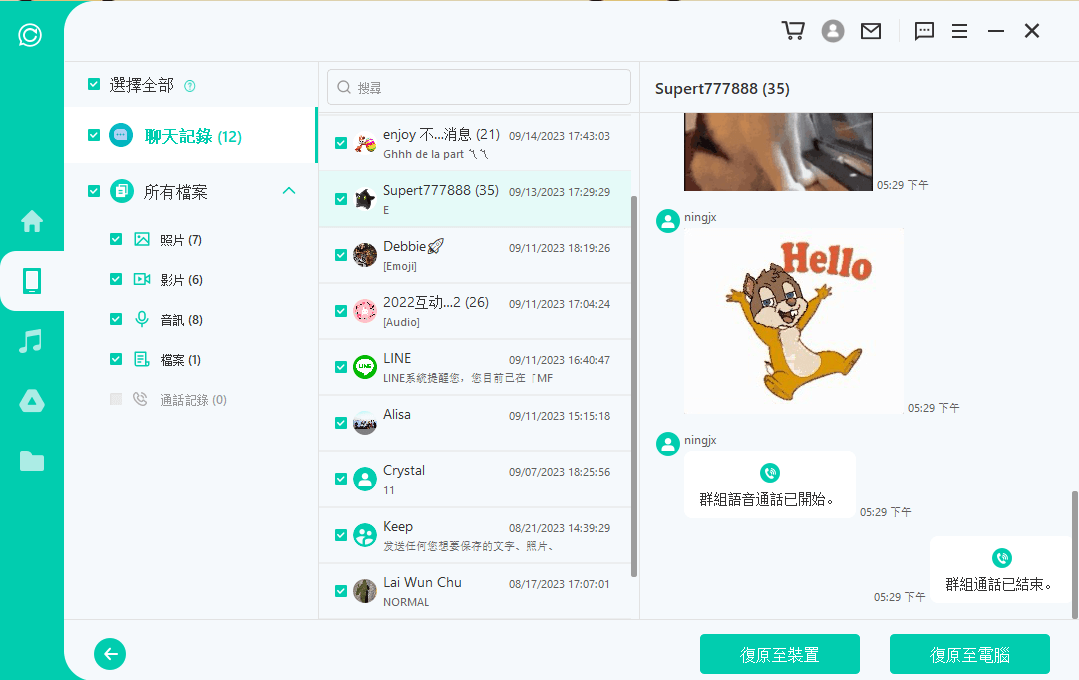Select the device management icon in sidebar

click(30, 281)
